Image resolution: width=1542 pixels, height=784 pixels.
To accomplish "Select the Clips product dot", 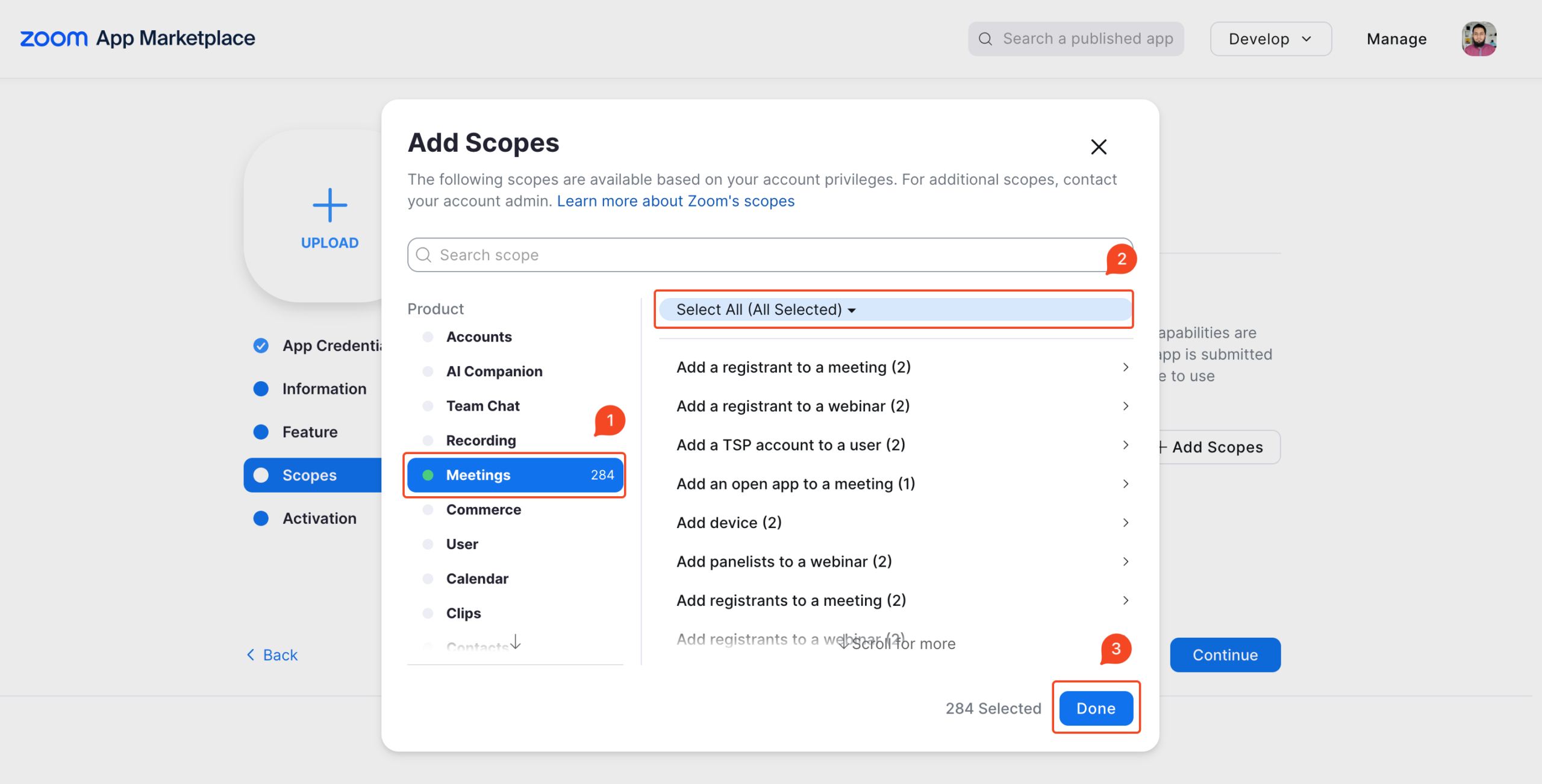I will tap(428, 613).
